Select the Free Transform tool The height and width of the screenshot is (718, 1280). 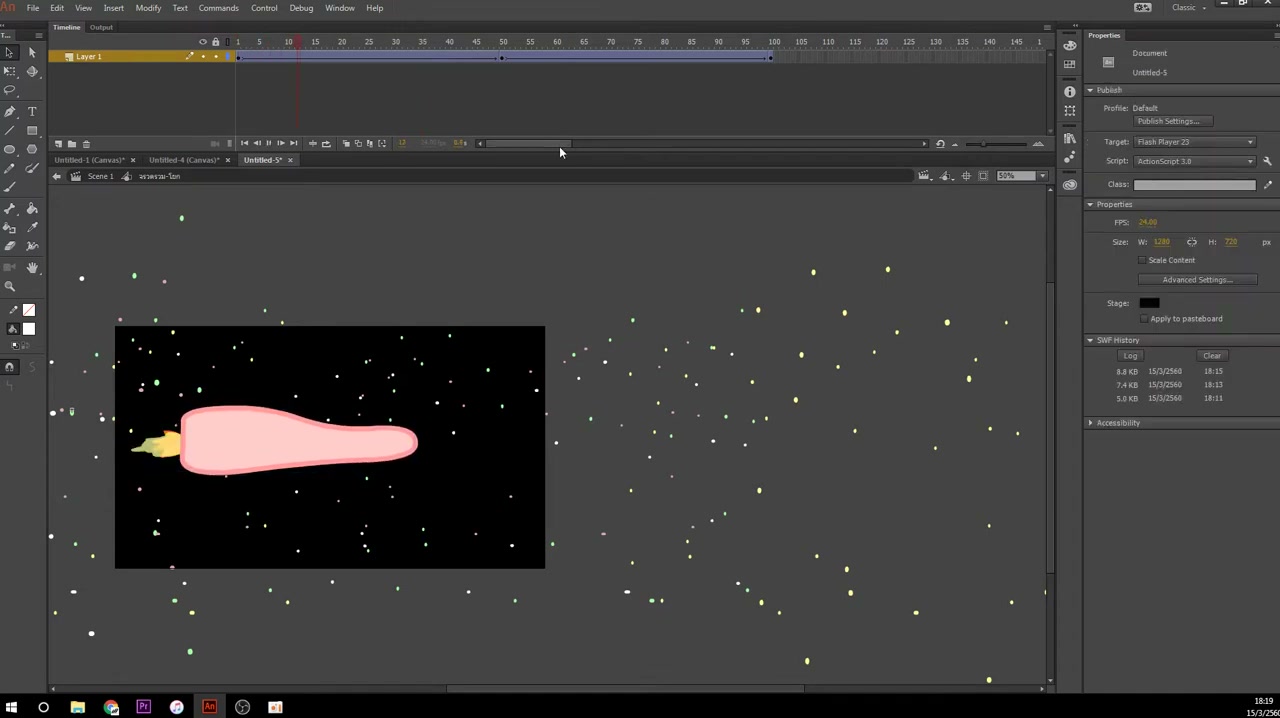pyautogui.click(x=10, y=71)
